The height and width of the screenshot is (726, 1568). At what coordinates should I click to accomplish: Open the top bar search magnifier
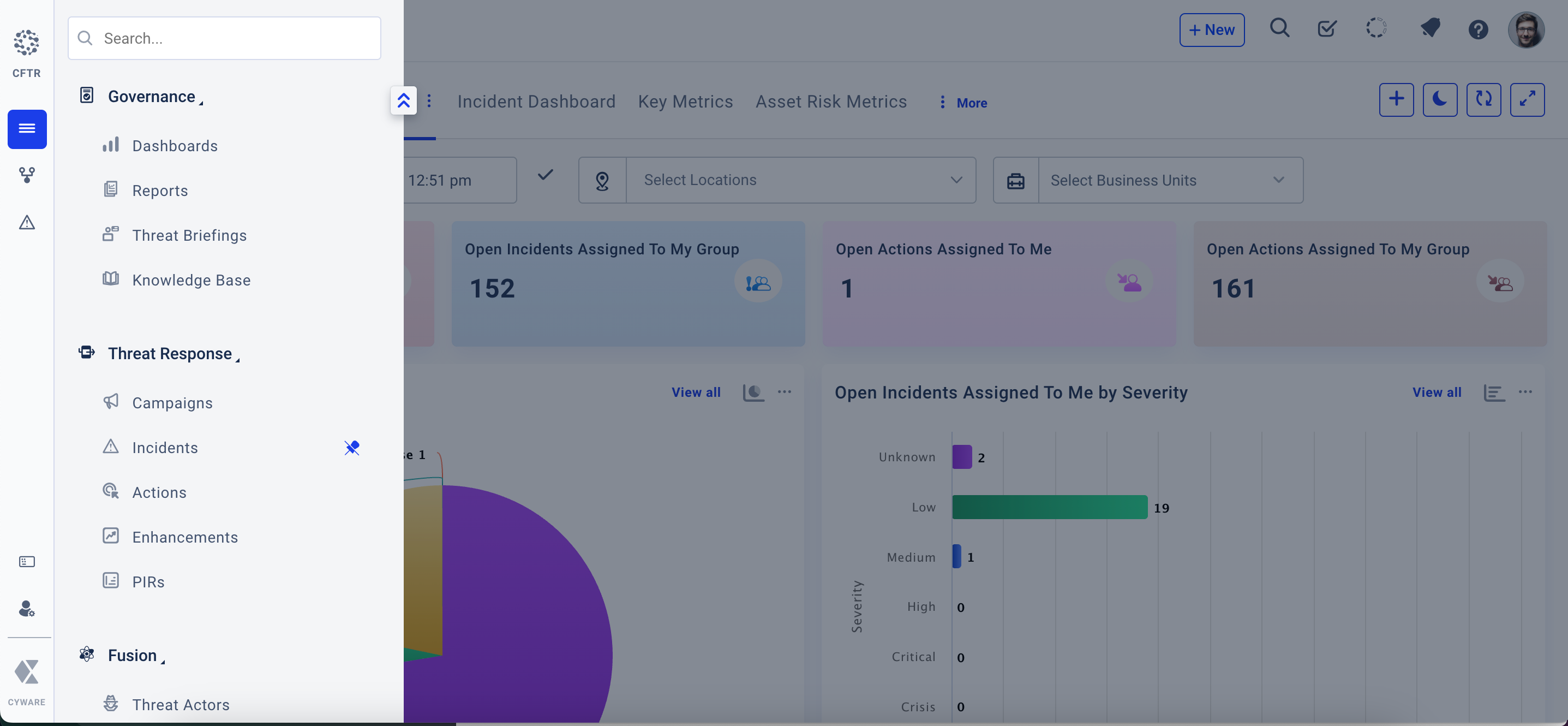(x=1279, y=28)
